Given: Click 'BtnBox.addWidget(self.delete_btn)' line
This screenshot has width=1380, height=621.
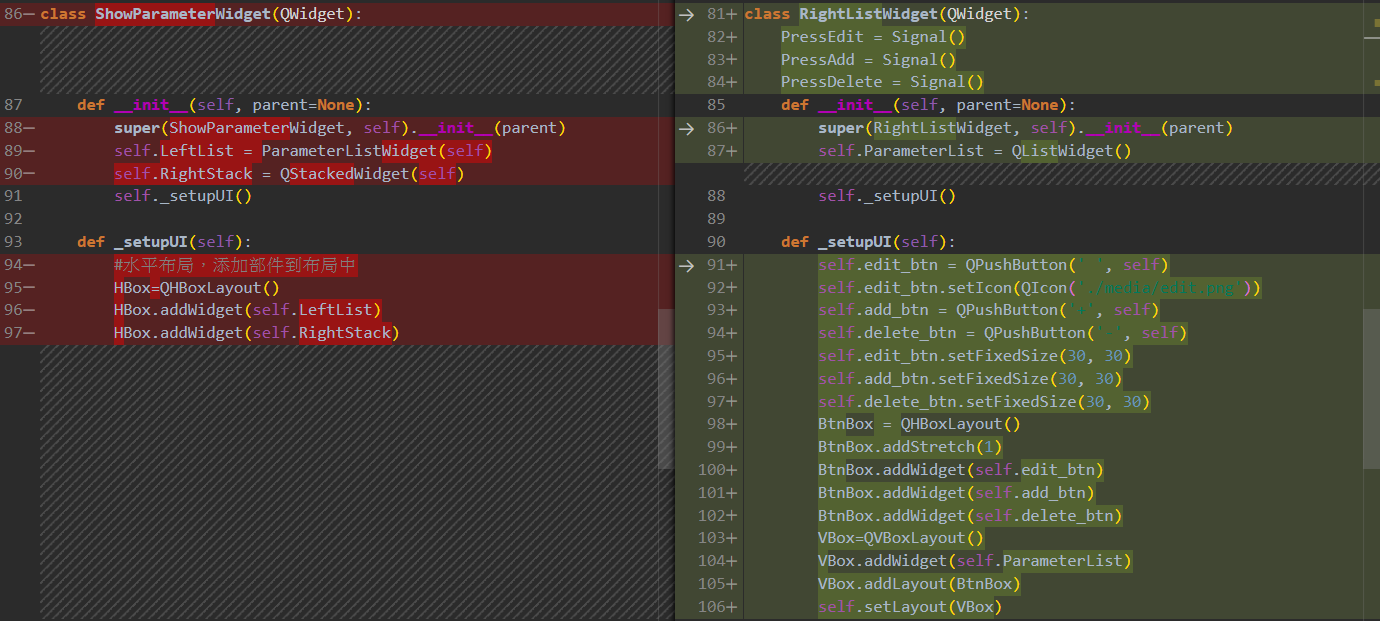Looking at the screenshot, I should [971, 516].
